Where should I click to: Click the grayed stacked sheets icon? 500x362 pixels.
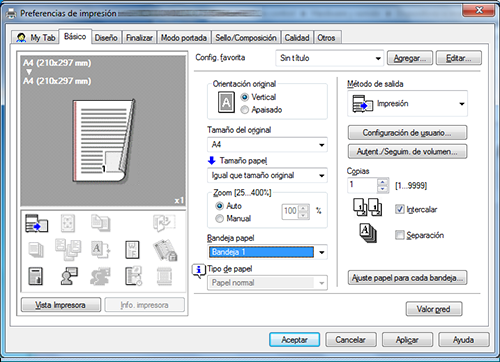pyautogui.click(x=36, y=250)
